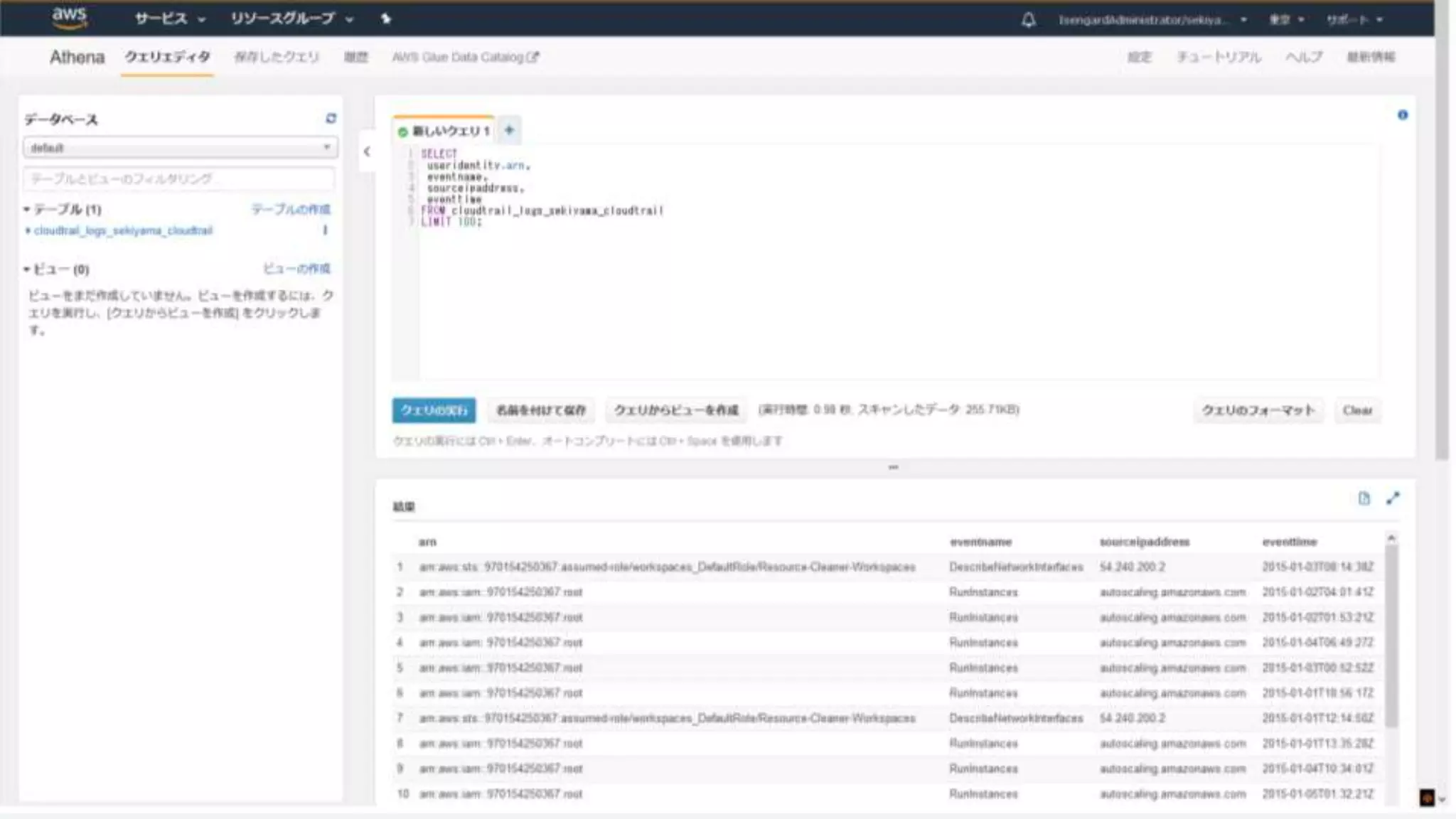The height and width of the screenshot is (819, 1456).
Task: Expand results panel to fullscreen icon
Action: pyautogui.click(x=1393, y=498)
